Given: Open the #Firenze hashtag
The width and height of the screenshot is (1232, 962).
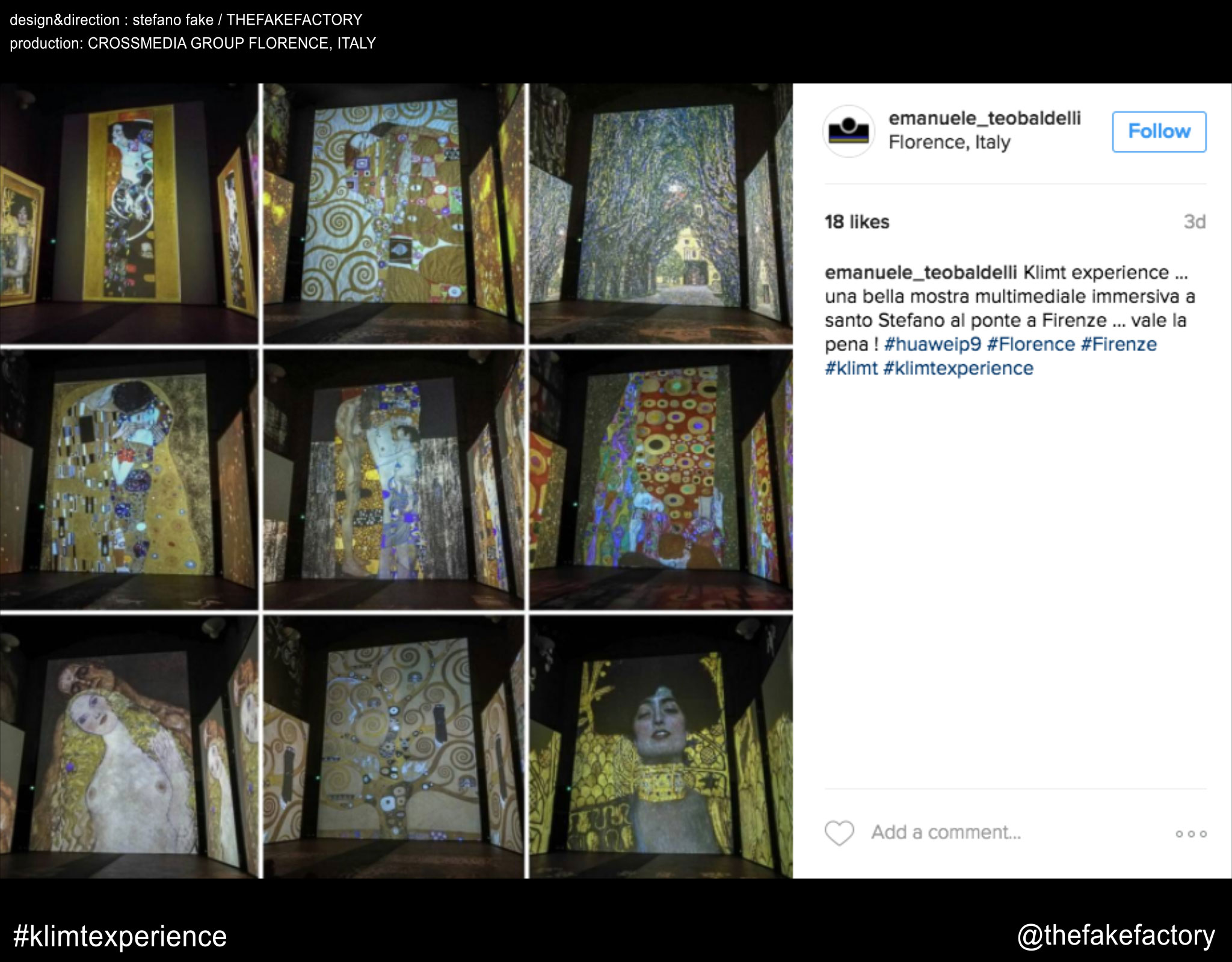Looking at the screenshot, I should pyautogui.click(x=1118, y=345).
